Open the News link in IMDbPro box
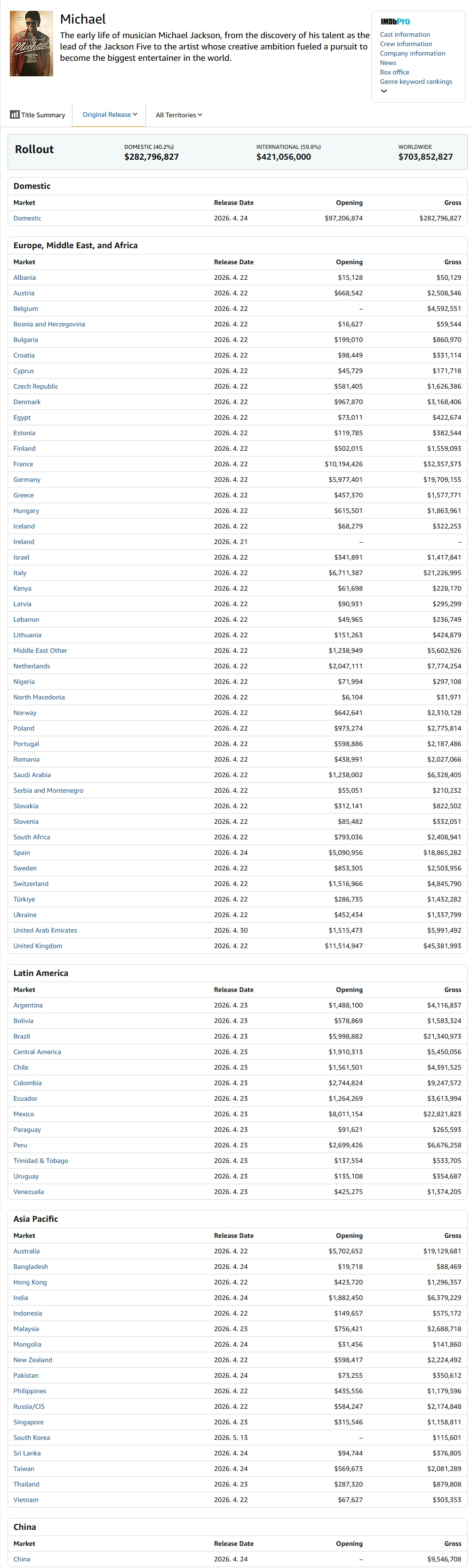The width and height of the screenshot is (471, 1568). click(388, 63)
